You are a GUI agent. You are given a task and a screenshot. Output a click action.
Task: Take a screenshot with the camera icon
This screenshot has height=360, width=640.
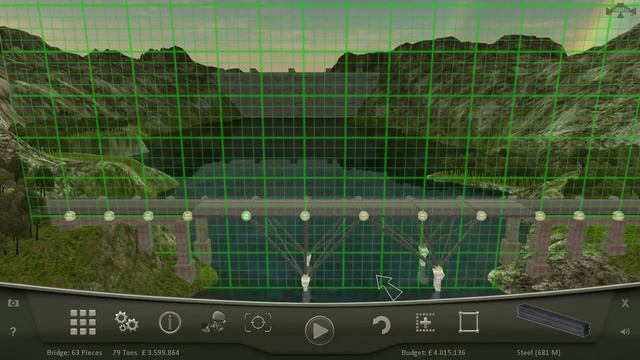click(13, 303)
